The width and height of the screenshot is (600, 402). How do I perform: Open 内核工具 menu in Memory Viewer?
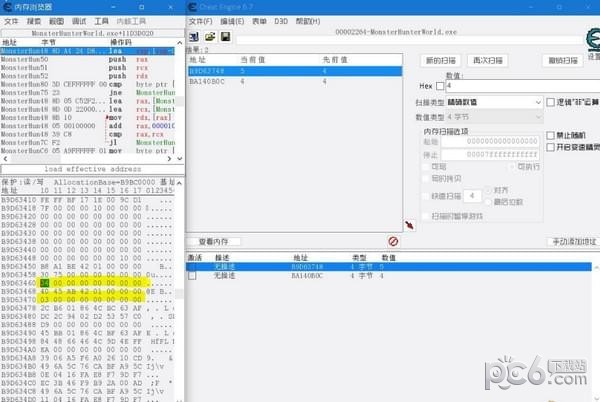pyautogui.click(x=131, y=21)
